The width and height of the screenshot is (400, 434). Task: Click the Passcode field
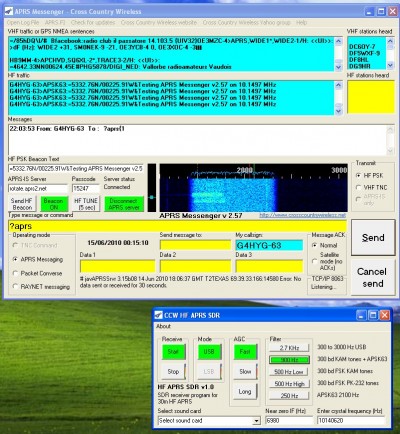coord(86,188)
